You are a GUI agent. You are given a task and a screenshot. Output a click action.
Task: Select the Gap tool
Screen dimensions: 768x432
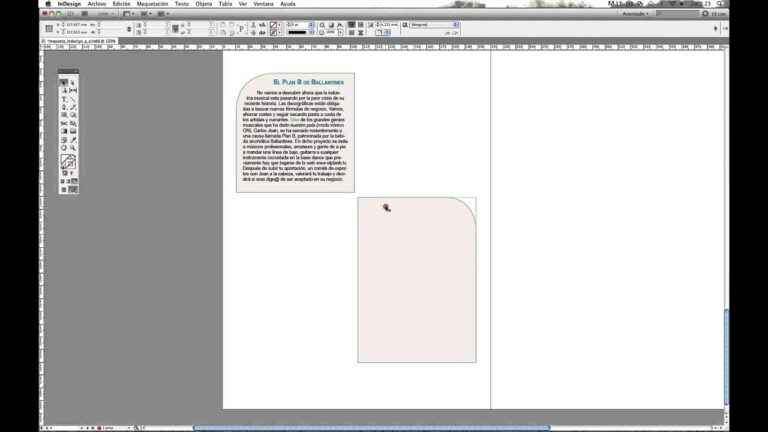tap(73, 91)
